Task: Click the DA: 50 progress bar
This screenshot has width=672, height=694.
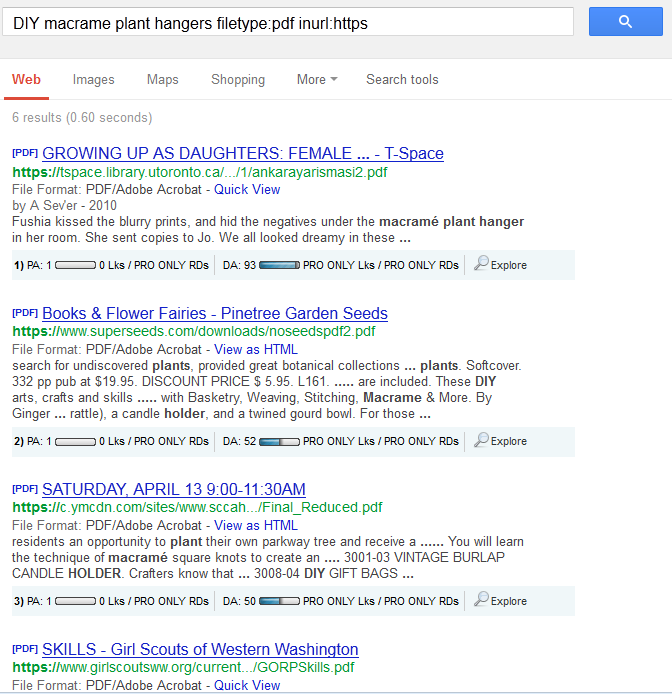Action: pyautogui.click(x=279, y=601)
